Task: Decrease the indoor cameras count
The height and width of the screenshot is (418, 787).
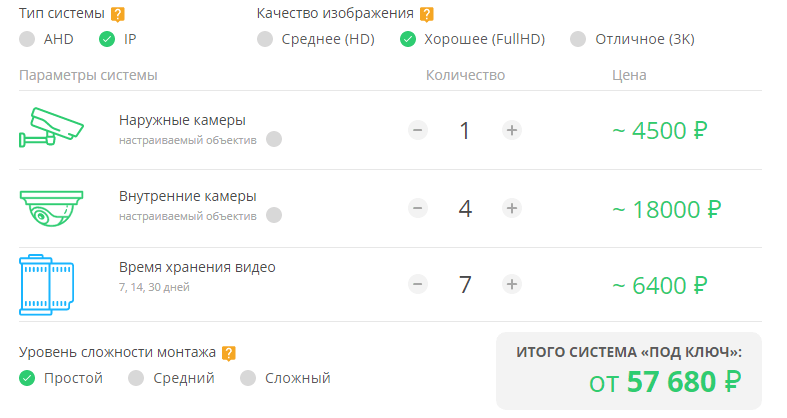Action: (x=418, y=208)
